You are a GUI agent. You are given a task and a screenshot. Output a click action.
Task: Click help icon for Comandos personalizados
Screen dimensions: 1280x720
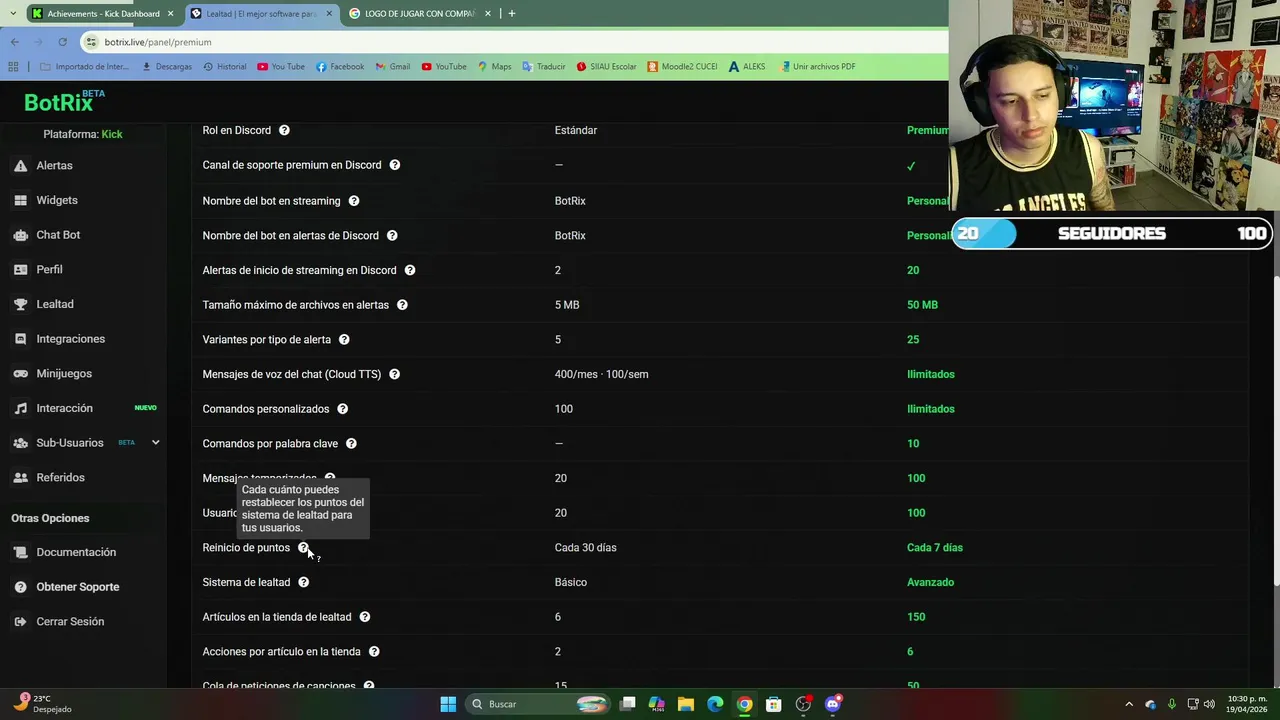point(342,409)
